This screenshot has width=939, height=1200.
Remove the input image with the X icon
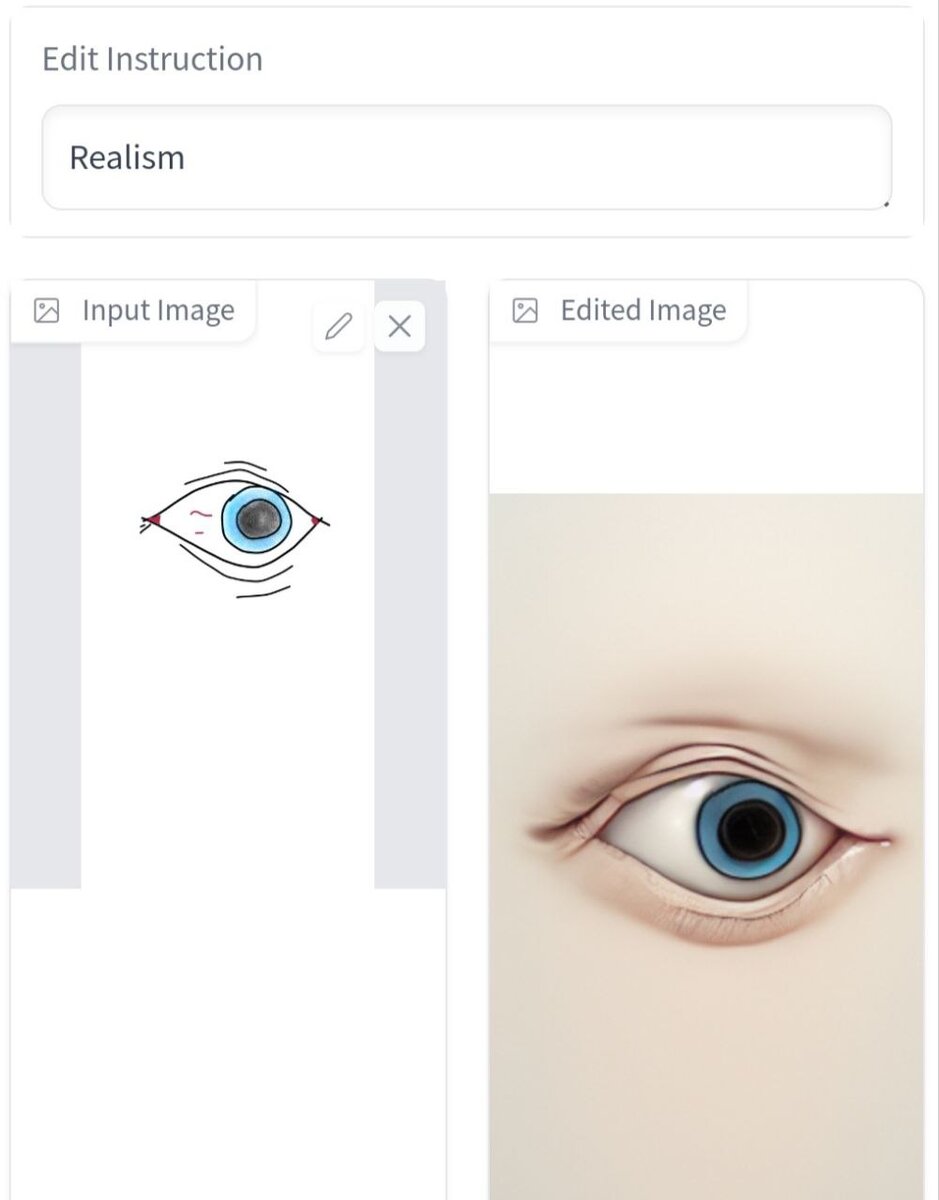399,326
